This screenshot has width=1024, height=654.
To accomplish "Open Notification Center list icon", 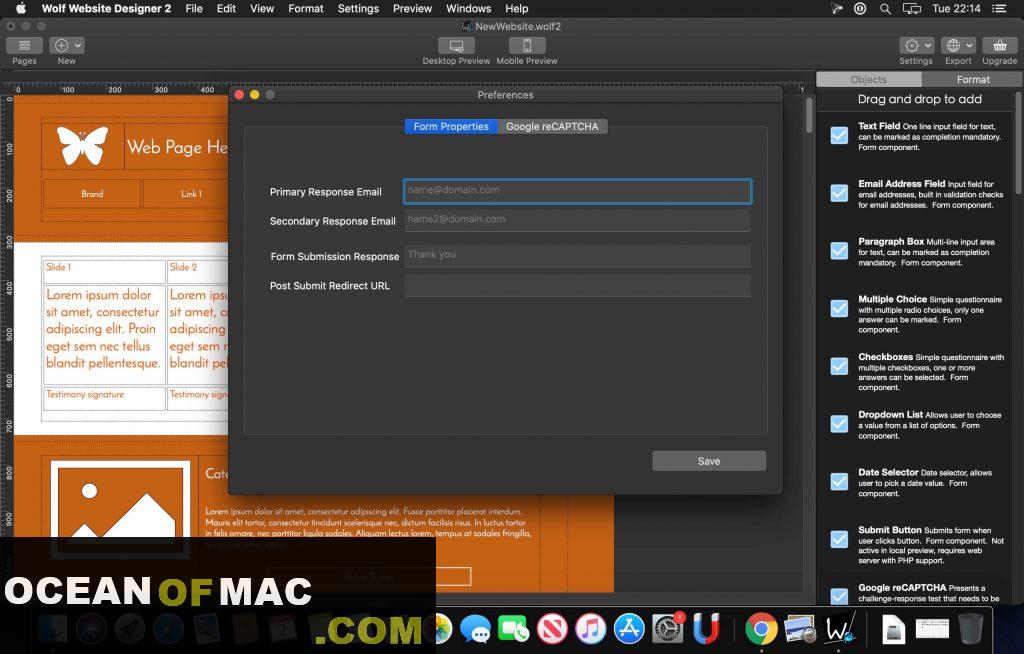I will [x=999, y=8].
